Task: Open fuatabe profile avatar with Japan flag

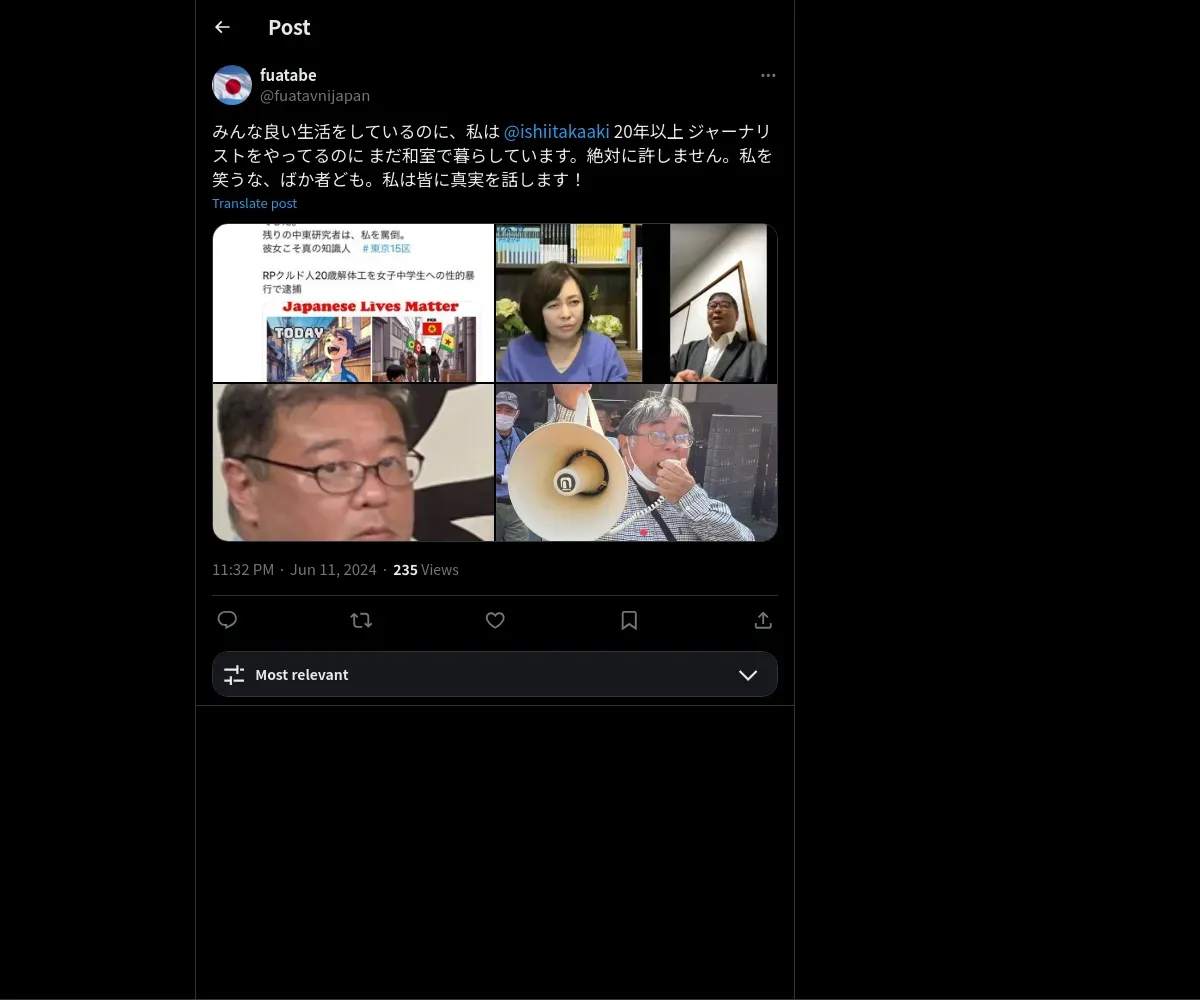Action: click(232, 85)
